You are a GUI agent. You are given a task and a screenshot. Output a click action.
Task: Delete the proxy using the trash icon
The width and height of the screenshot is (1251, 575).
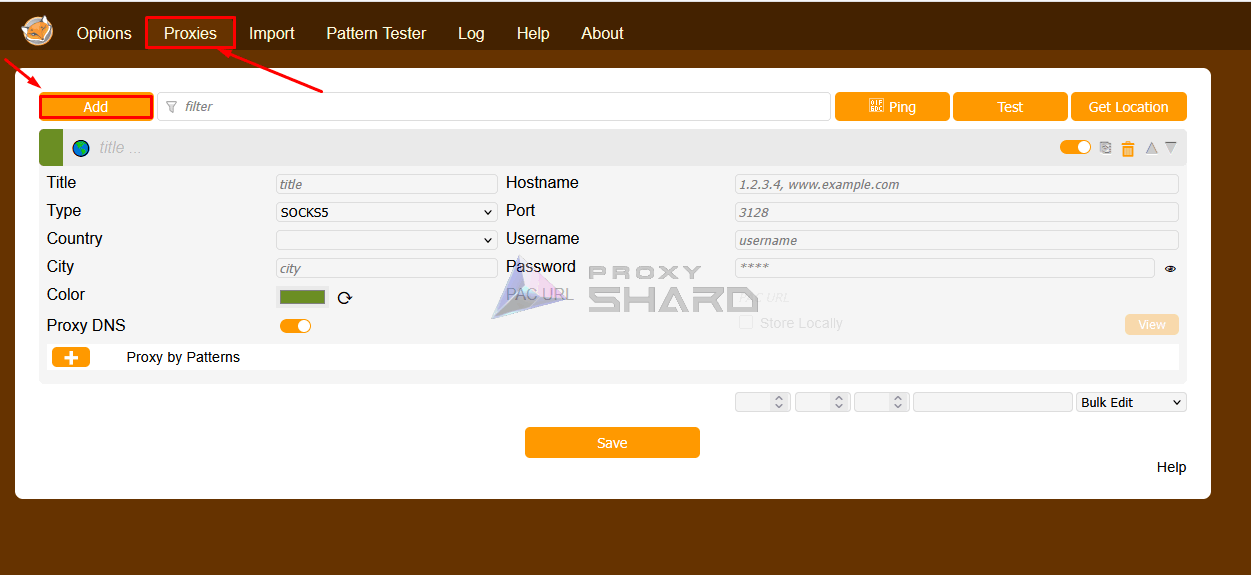(x=1128, y=148)
